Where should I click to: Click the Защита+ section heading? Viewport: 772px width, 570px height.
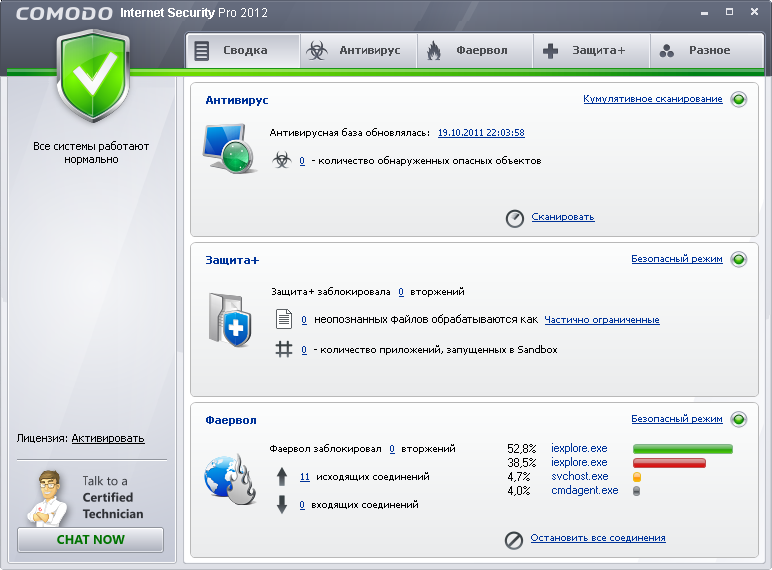[232, 260]
